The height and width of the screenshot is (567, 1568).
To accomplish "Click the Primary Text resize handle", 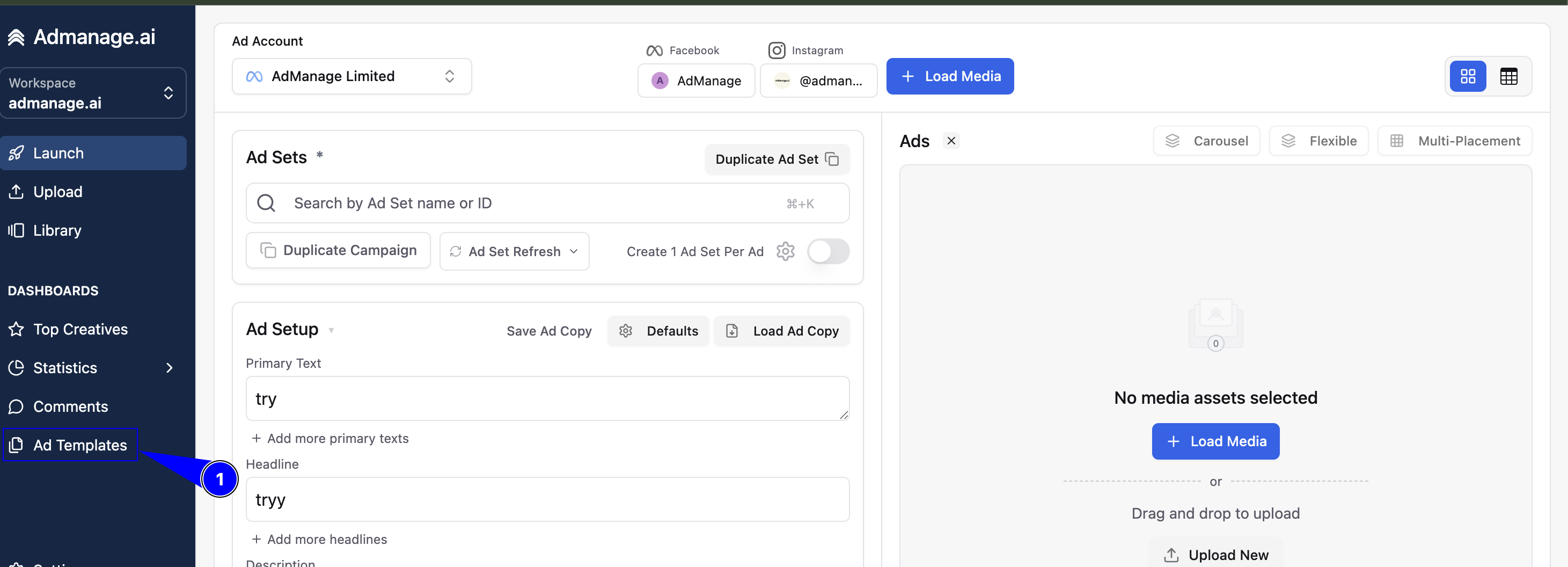I will pyautogui.click(x=844, y=415).
